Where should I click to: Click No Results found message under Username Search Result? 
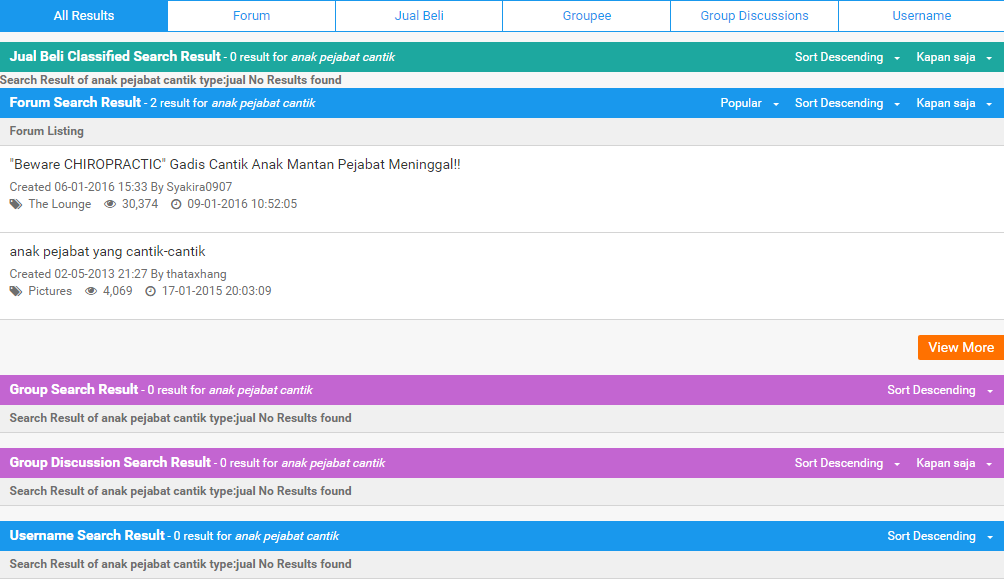coord(181,564)
